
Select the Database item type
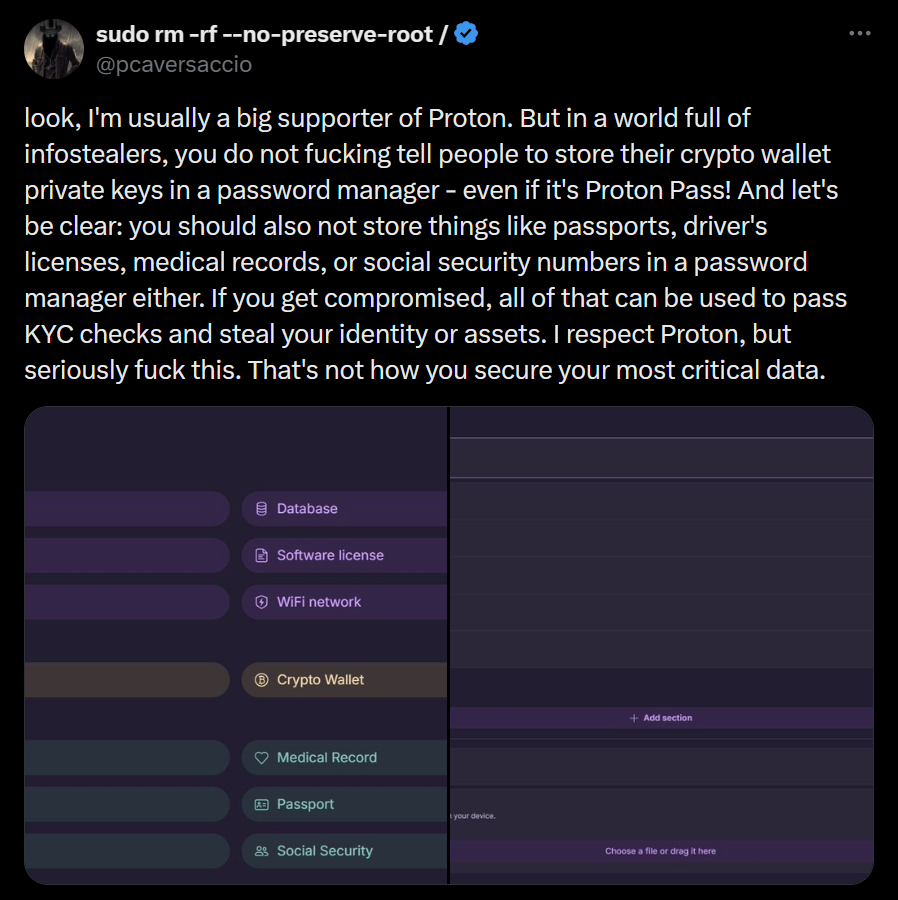coord(344,509)
